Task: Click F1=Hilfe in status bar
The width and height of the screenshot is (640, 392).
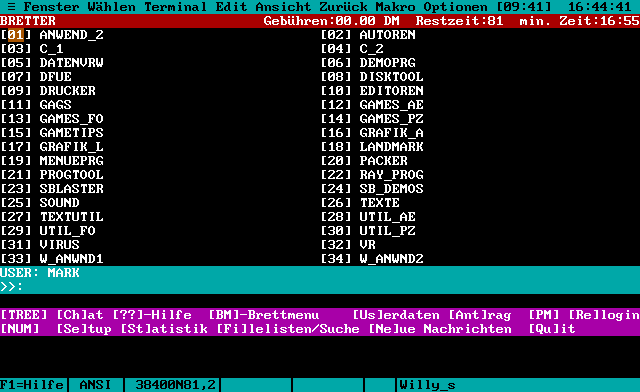Action: (x=32, y=385)
